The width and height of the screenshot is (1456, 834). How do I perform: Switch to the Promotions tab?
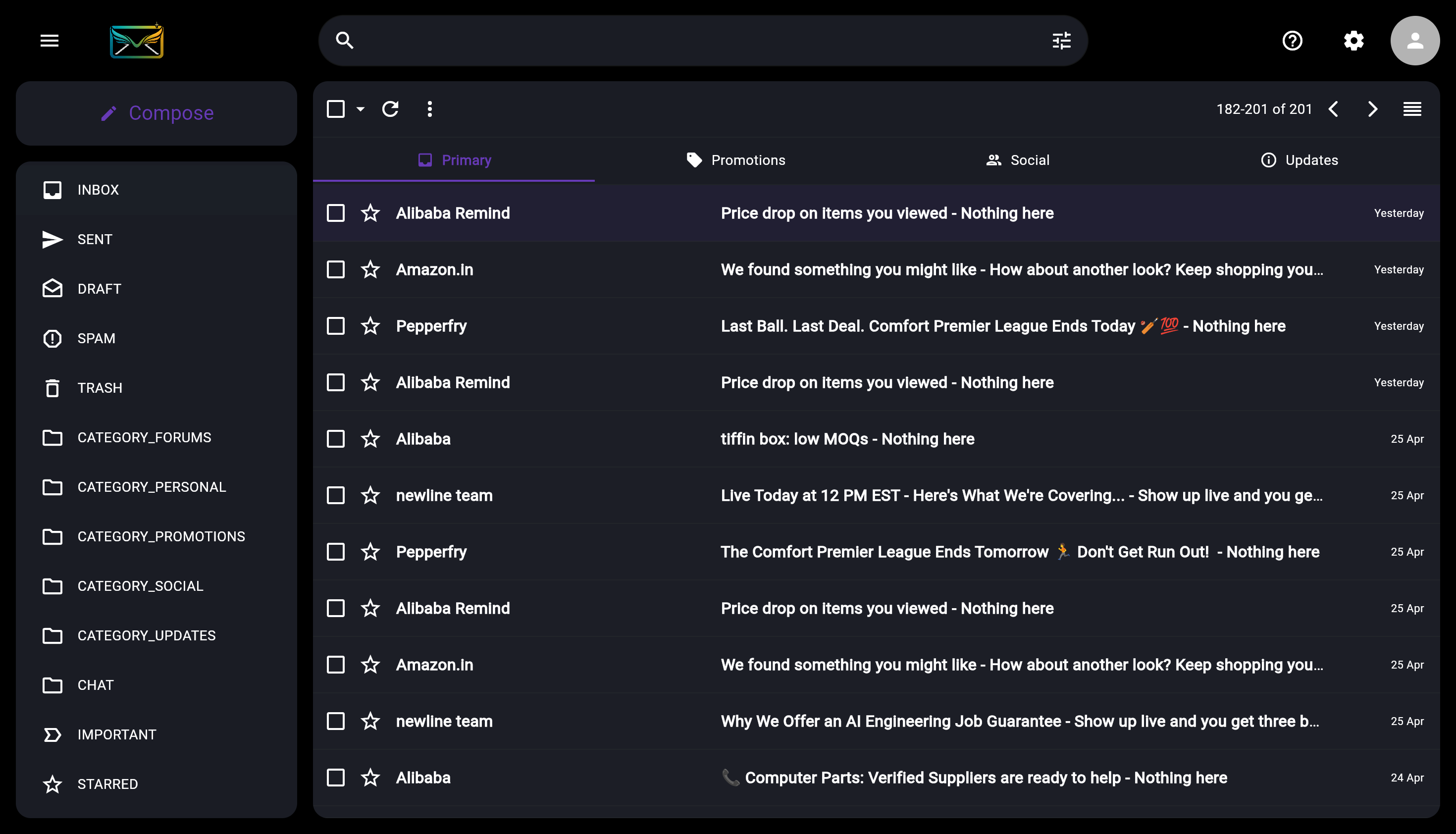[x=735, y=160]
